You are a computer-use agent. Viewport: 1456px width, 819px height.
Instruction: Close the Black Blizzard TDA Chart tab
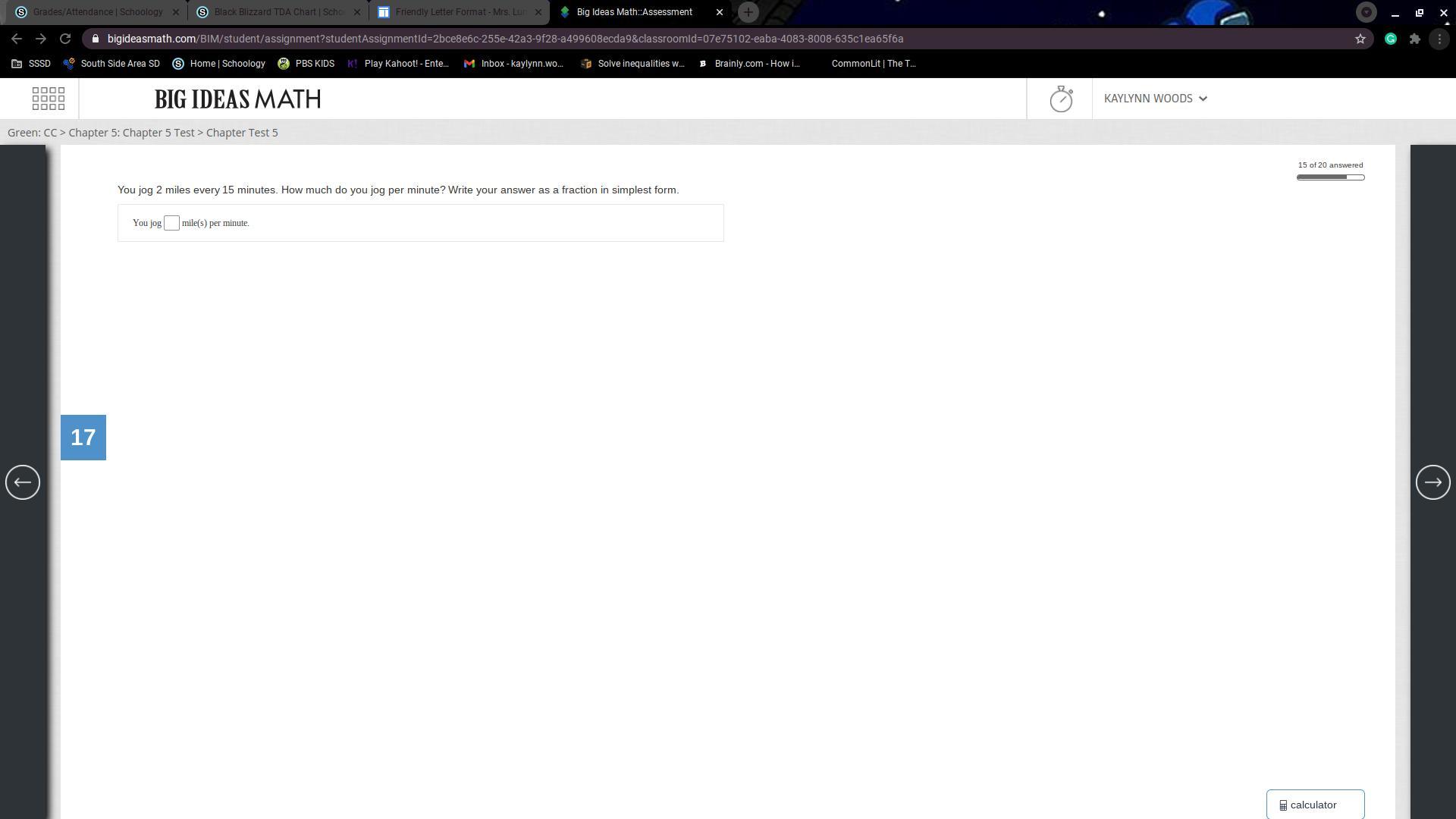pyautogui.click(x=357, y=12)
